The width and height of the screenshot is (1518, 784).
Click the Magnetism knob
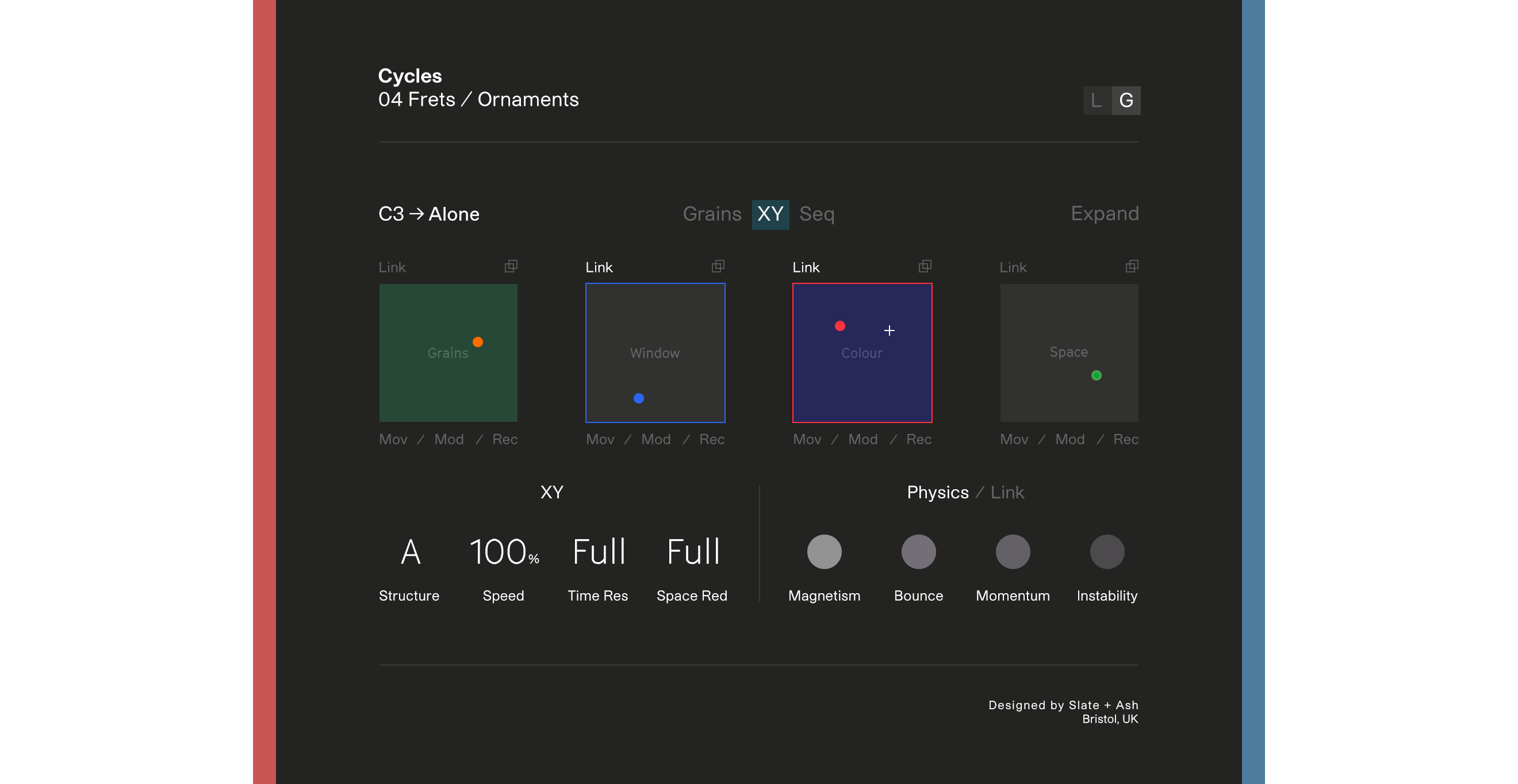[x=824, y=552]
